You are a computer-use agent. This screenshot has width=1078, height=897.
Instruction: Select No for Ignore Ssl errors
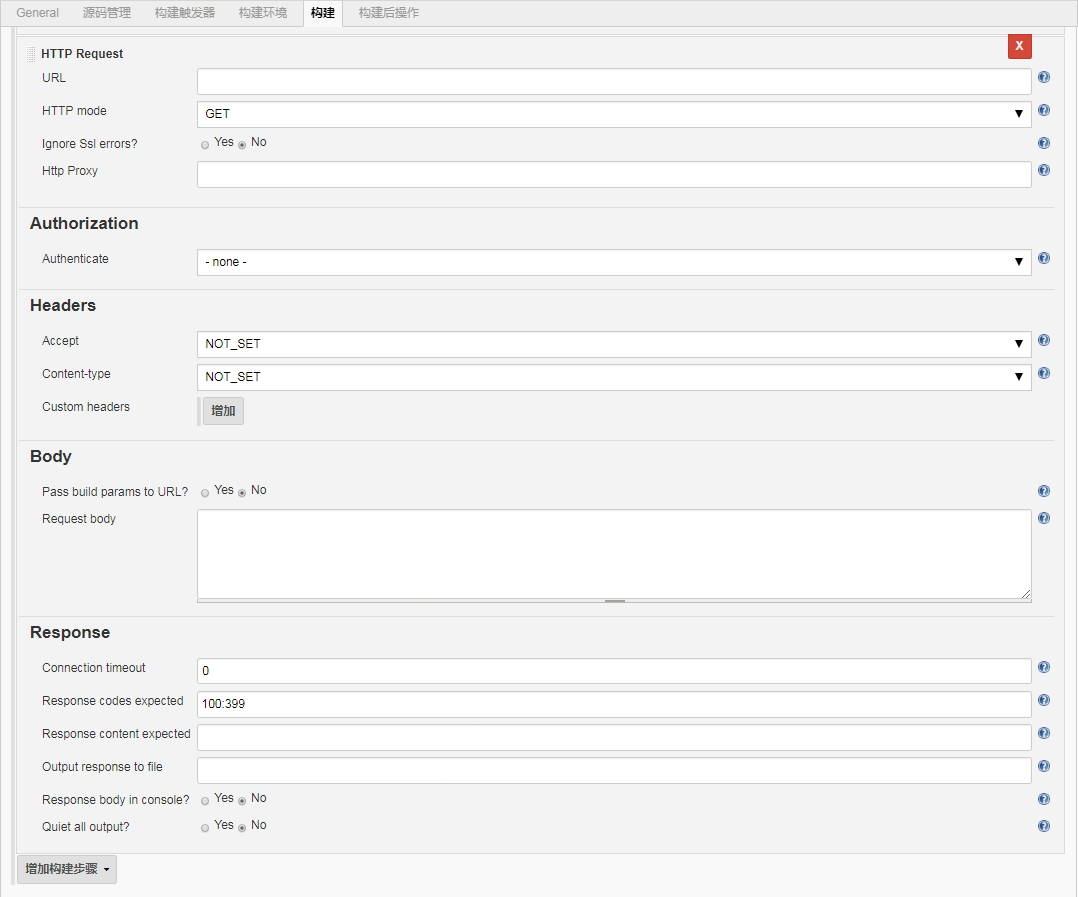click(x=242, y=145)
